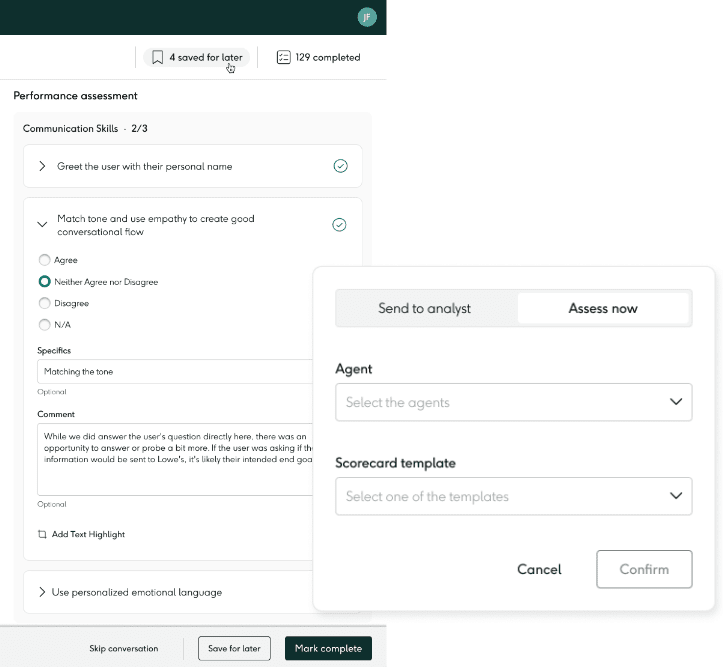
Task: Click the completed checklist icon
Action: pyautogui.click(x=283, y=58)
